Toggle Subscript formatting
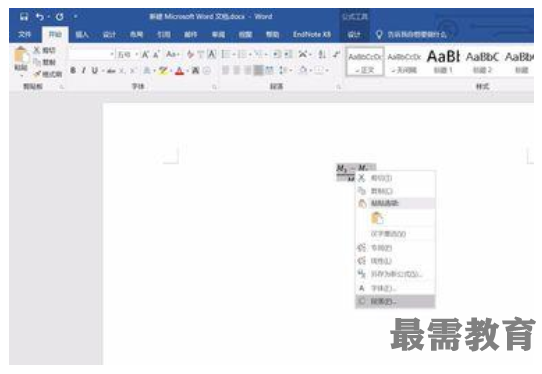The height and width of the screenshot is (374, 542). tap(122, 71)
